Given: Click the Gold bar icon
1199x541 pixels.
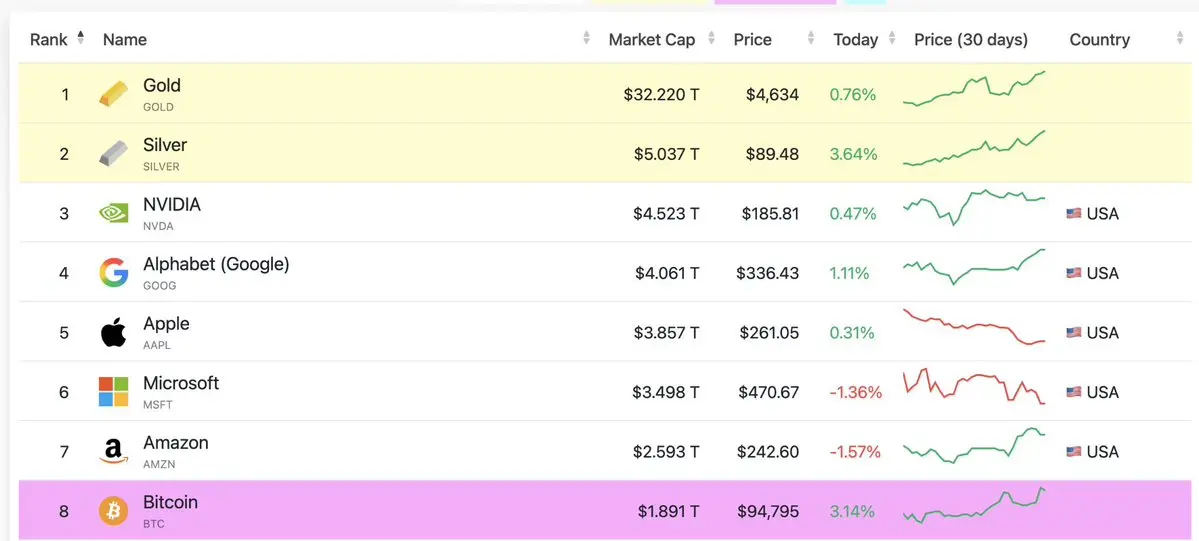Looking at the screenshot, I should click(x=113, y=95).
